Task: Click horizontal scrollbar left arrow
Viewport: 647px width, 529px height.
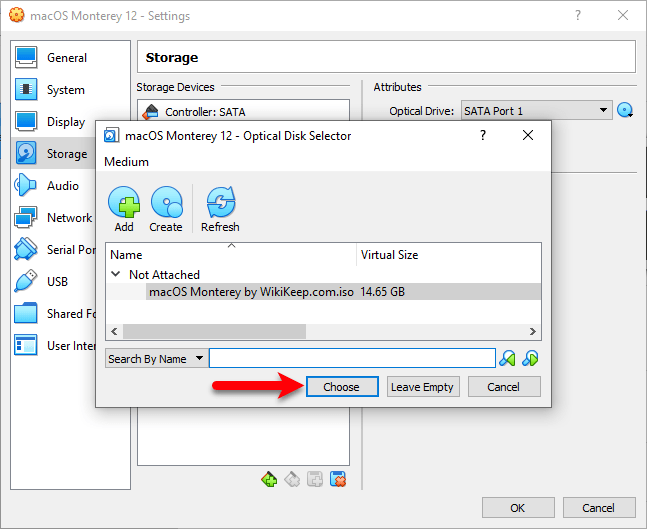Action: [114, 331]
